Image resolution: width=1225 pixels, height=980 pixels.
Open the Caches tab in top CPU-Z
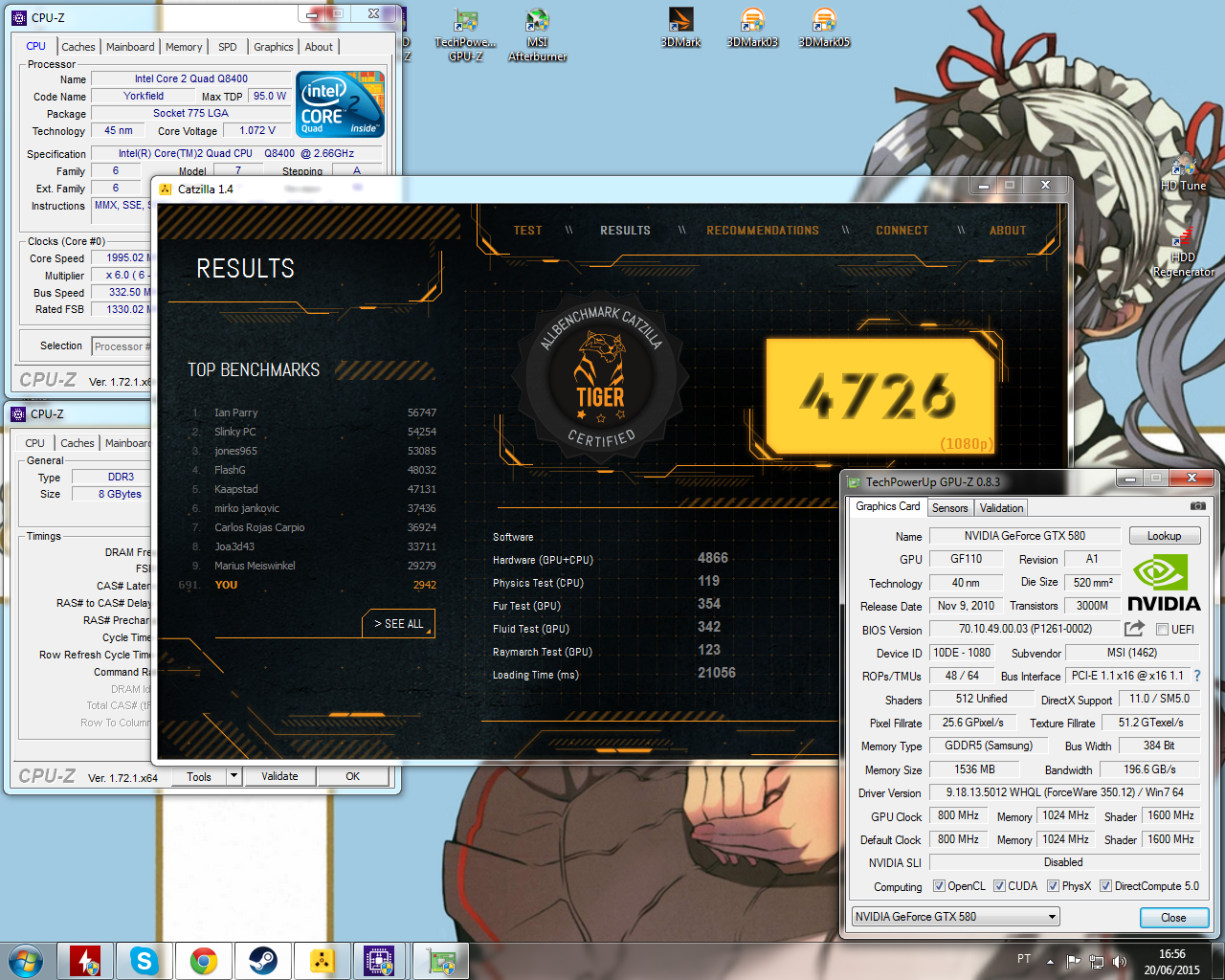(78, 47)
